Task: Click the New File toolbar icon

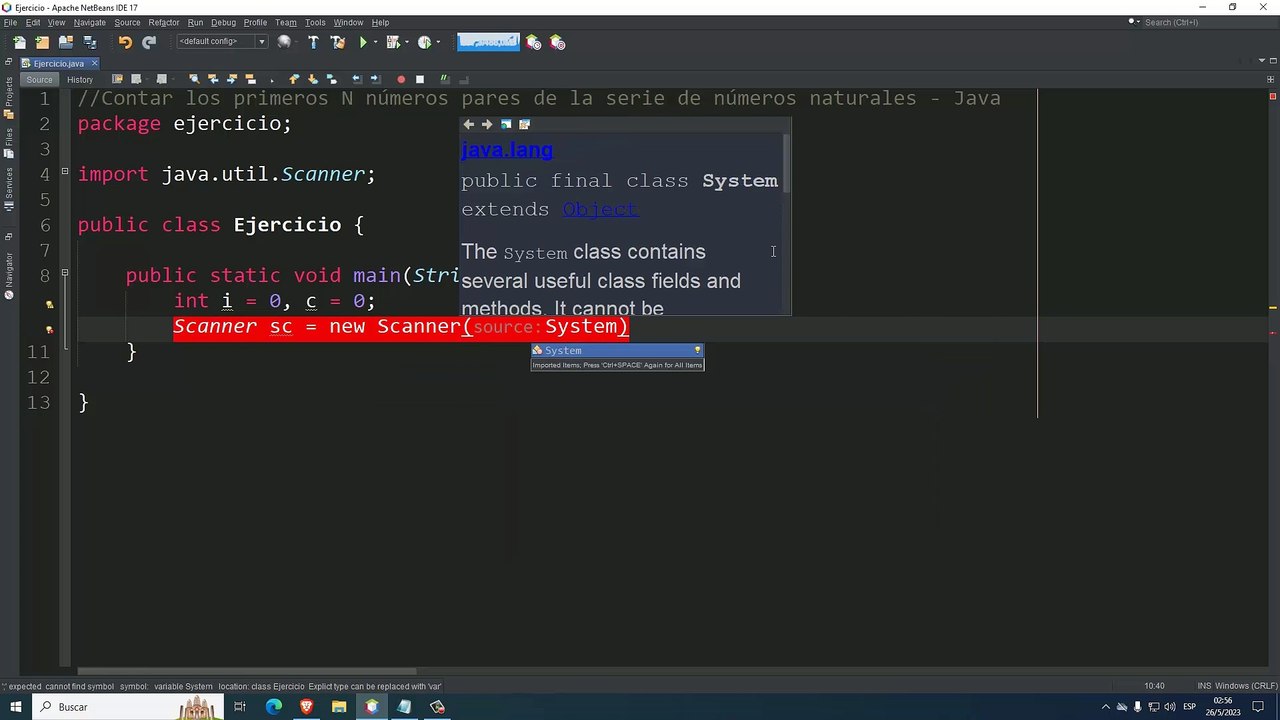Action: coord(19,42)
